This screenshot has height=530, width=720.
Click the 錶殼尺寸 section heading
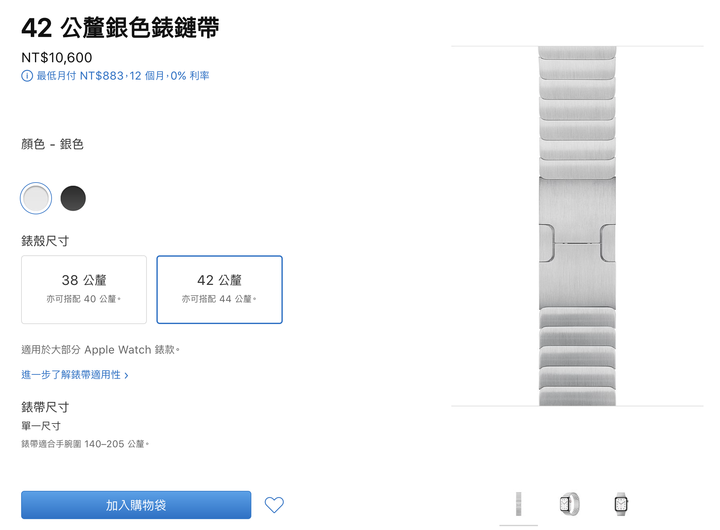click(x=45, y=241)
